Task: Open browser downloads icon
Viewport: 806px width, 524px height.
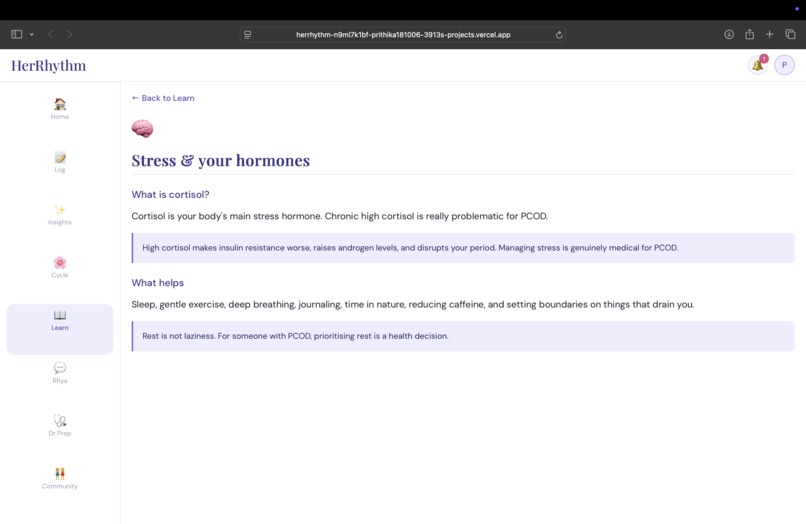Action: click(x=729, y=34)
